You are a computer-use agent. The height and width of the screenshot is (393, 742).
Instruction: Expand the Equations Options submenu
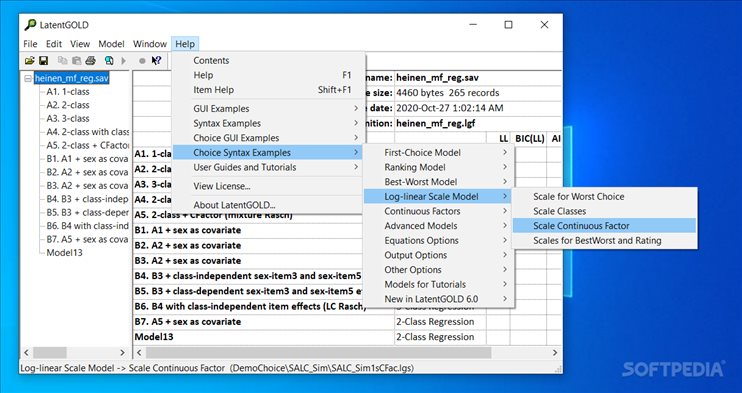pos(438,241)
